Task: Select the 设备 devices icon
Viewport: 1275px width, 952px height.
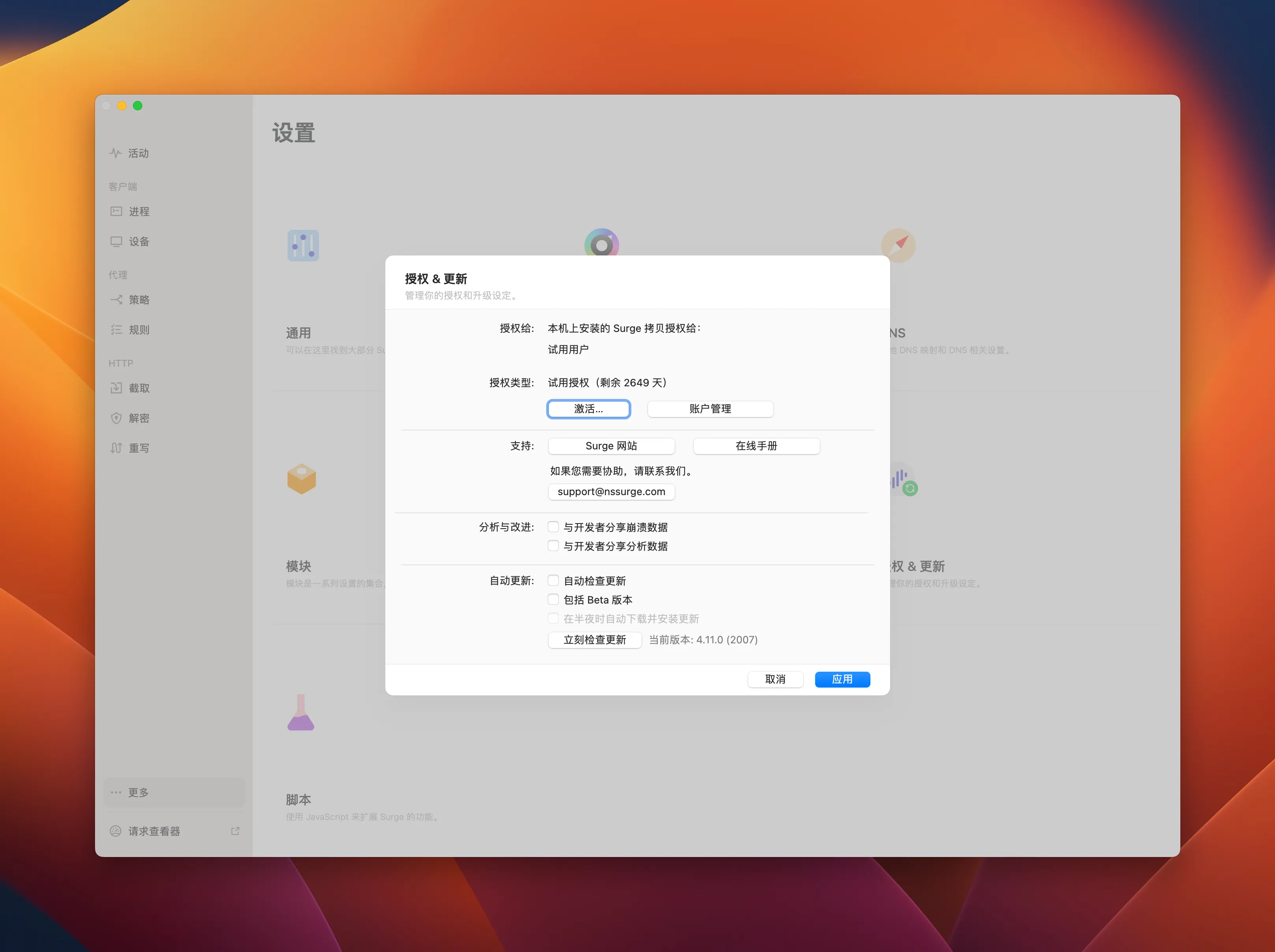Action: click(116, 242)
